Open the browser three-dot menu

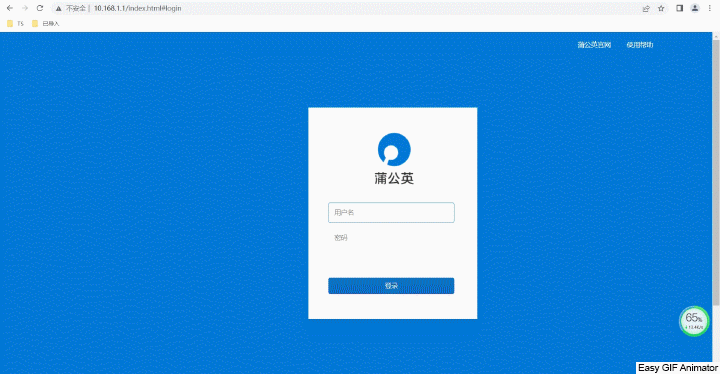click(x=709, y=8)
